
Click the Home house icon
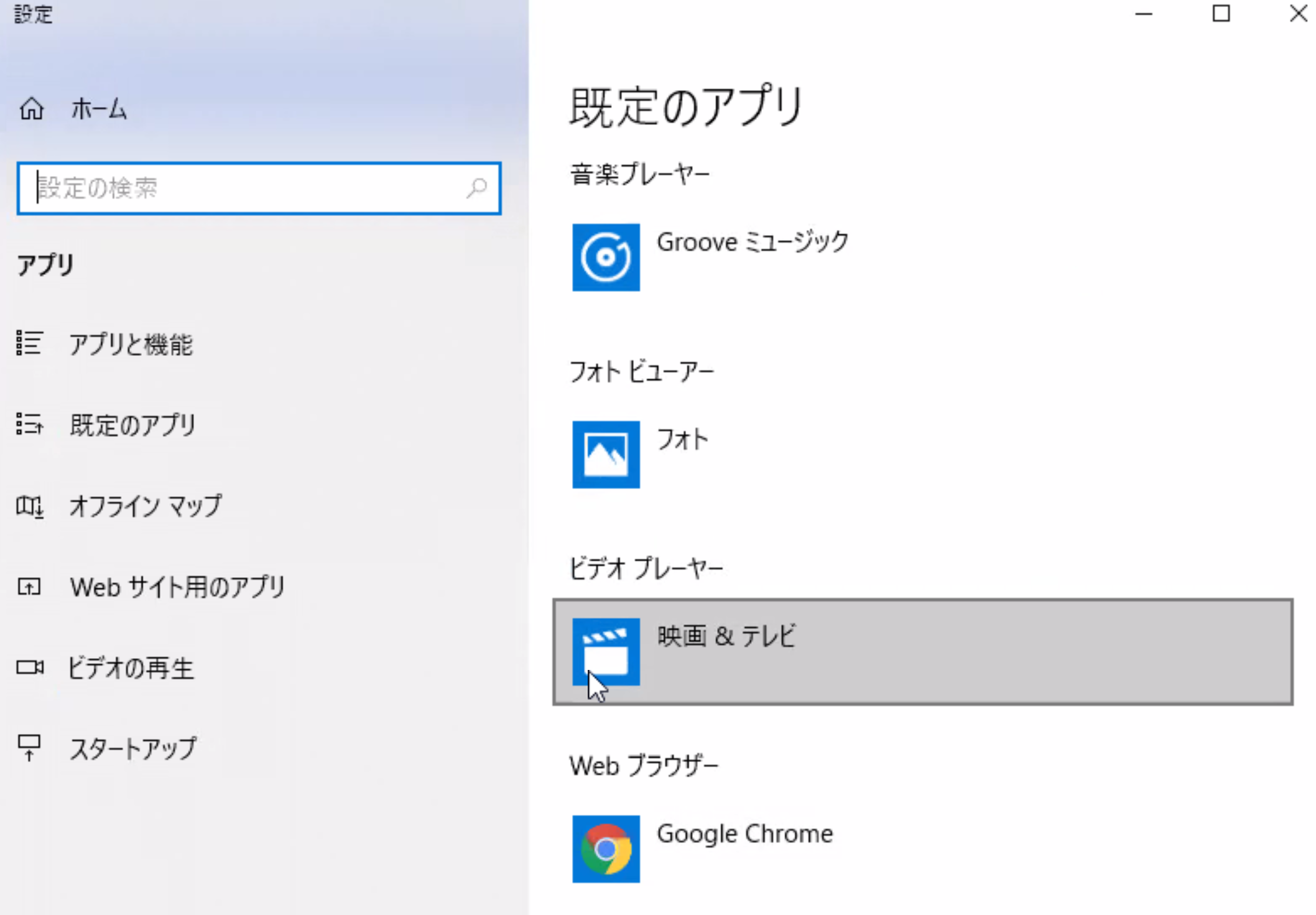[x=31, y=109]
